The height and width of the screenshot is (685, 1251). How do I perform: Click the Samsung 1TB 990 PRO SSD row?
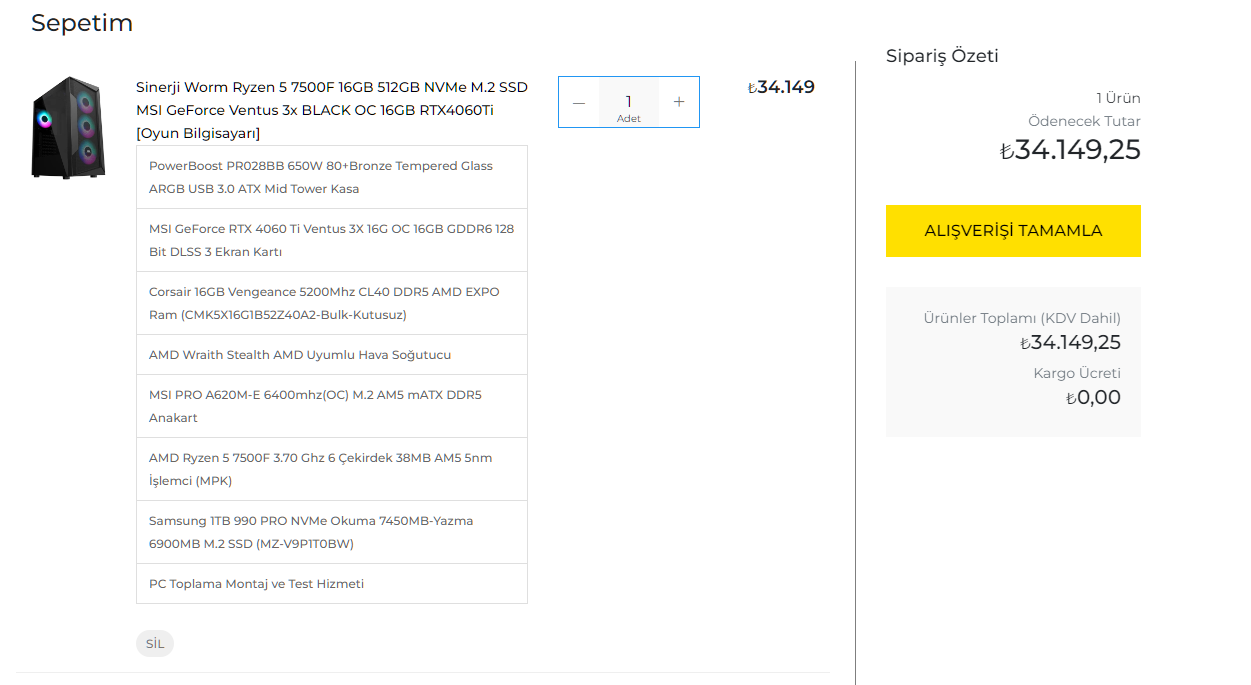tap(331, 532)
